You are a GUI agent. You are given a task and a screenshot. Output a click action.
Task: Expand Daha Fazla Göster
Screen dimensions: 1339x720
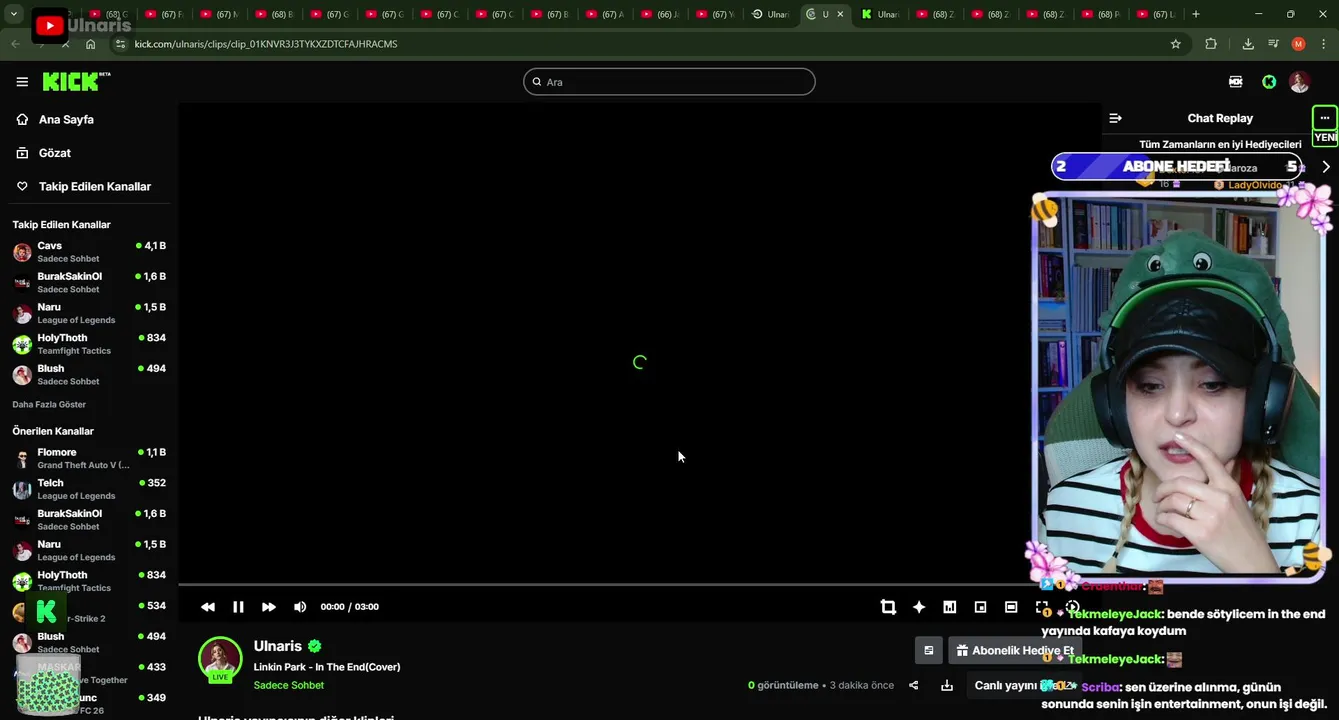[49, 405]
